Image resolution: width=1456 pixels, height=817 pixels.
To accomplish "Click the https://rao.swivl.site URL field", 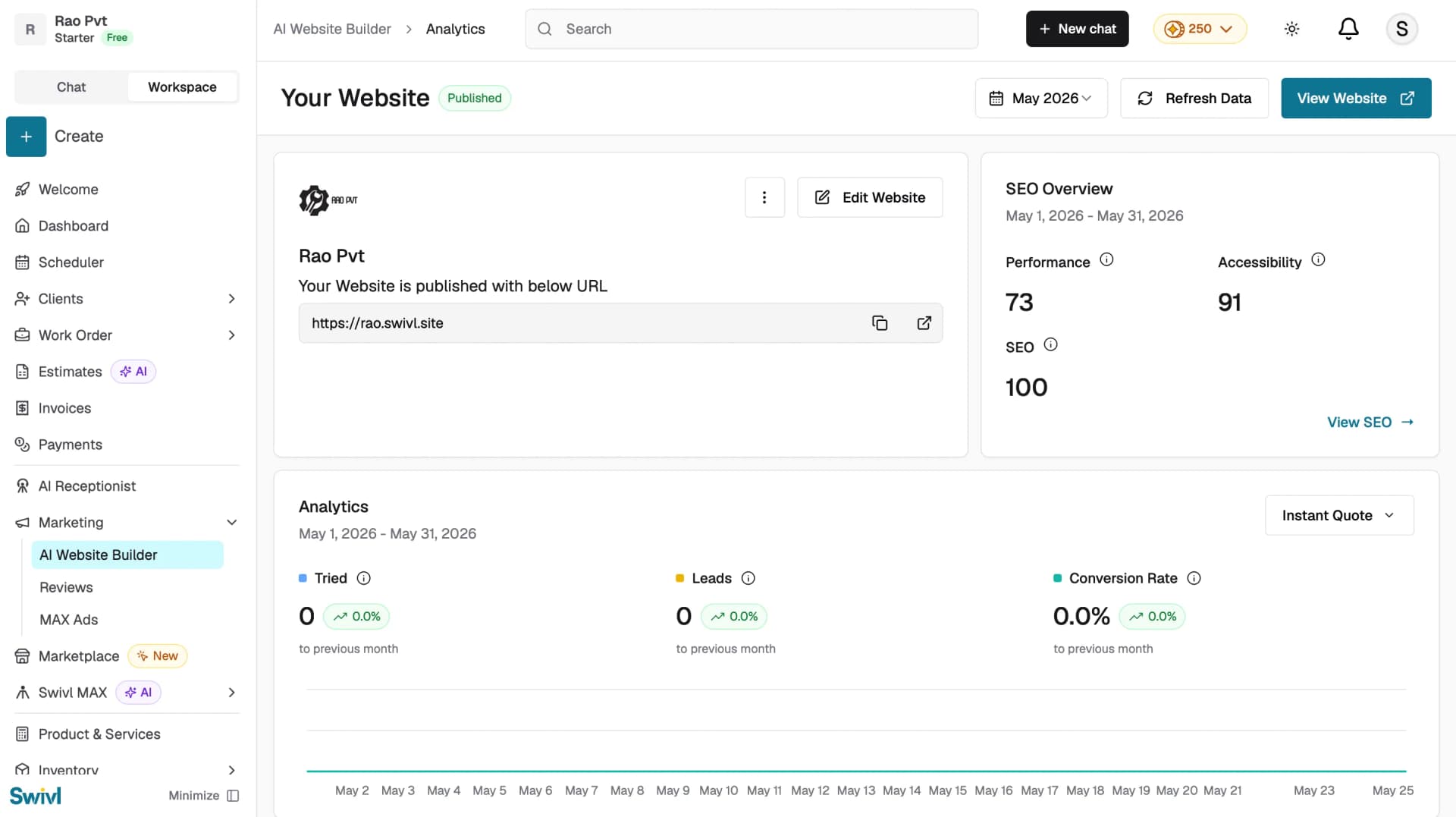I will tap(620, 323).
